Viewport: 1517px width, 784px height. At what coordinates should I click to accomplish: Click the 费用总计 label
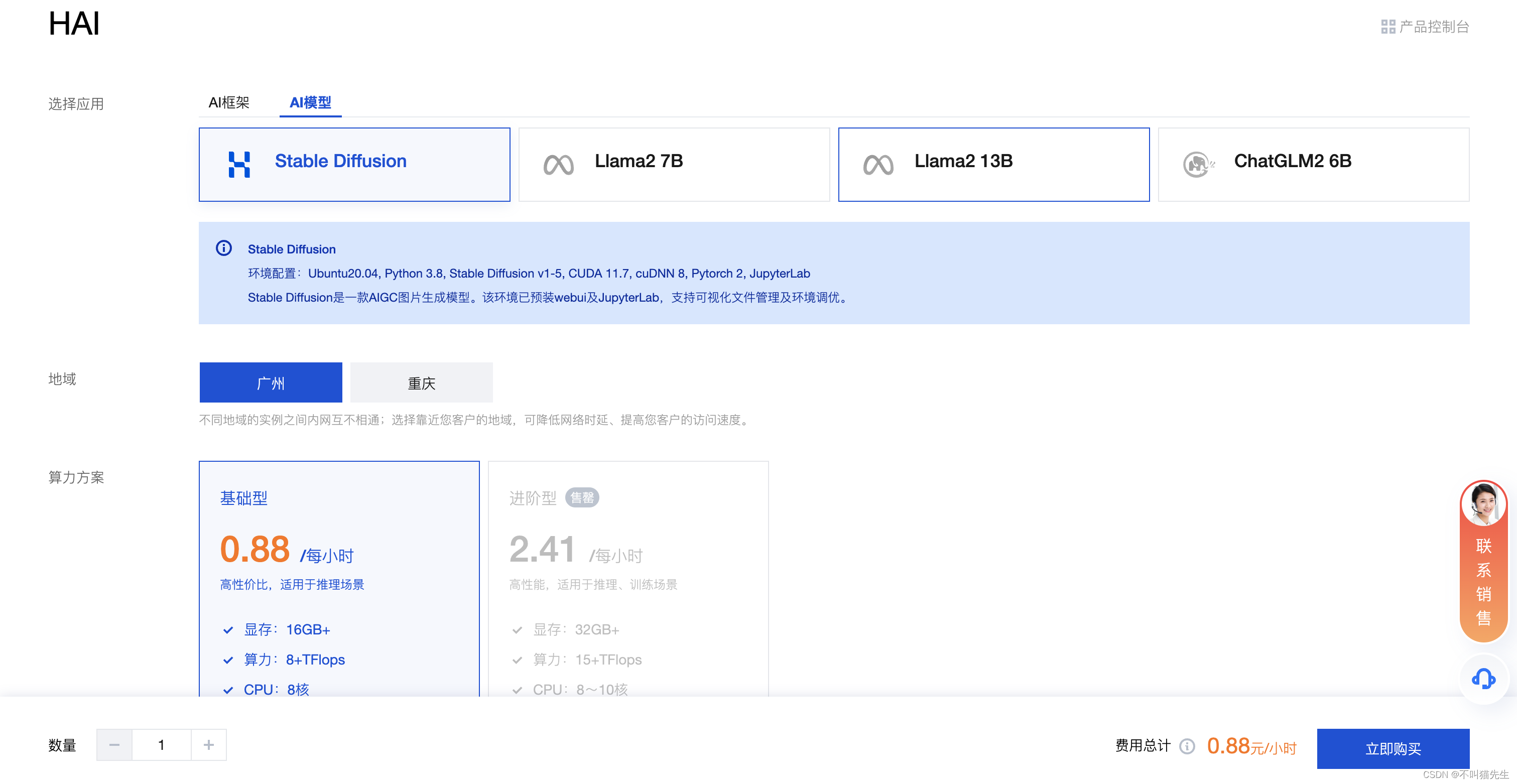(1143, 746)
